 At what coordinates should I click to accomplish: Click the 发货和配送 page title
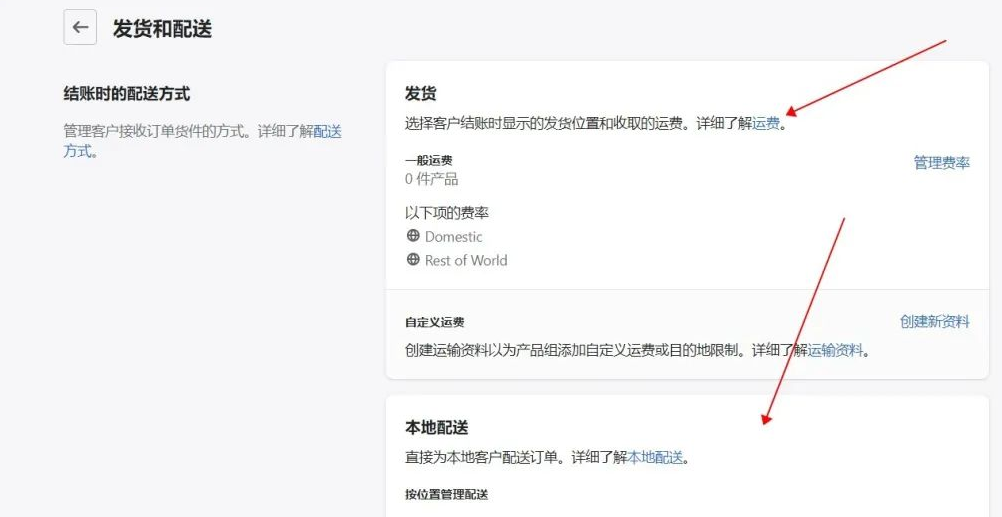(162, 28)
